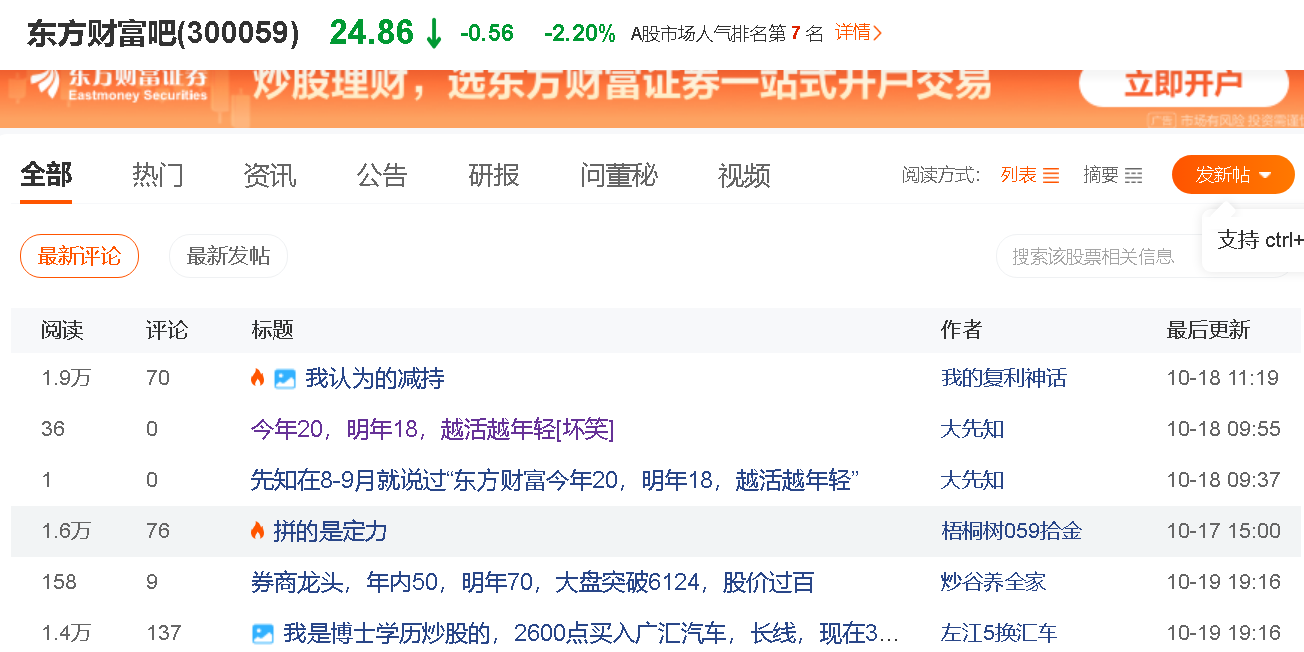Screen dimensions: 1304x652
Task: Click the securities advertisement banner text
Action: coord(621,85)
